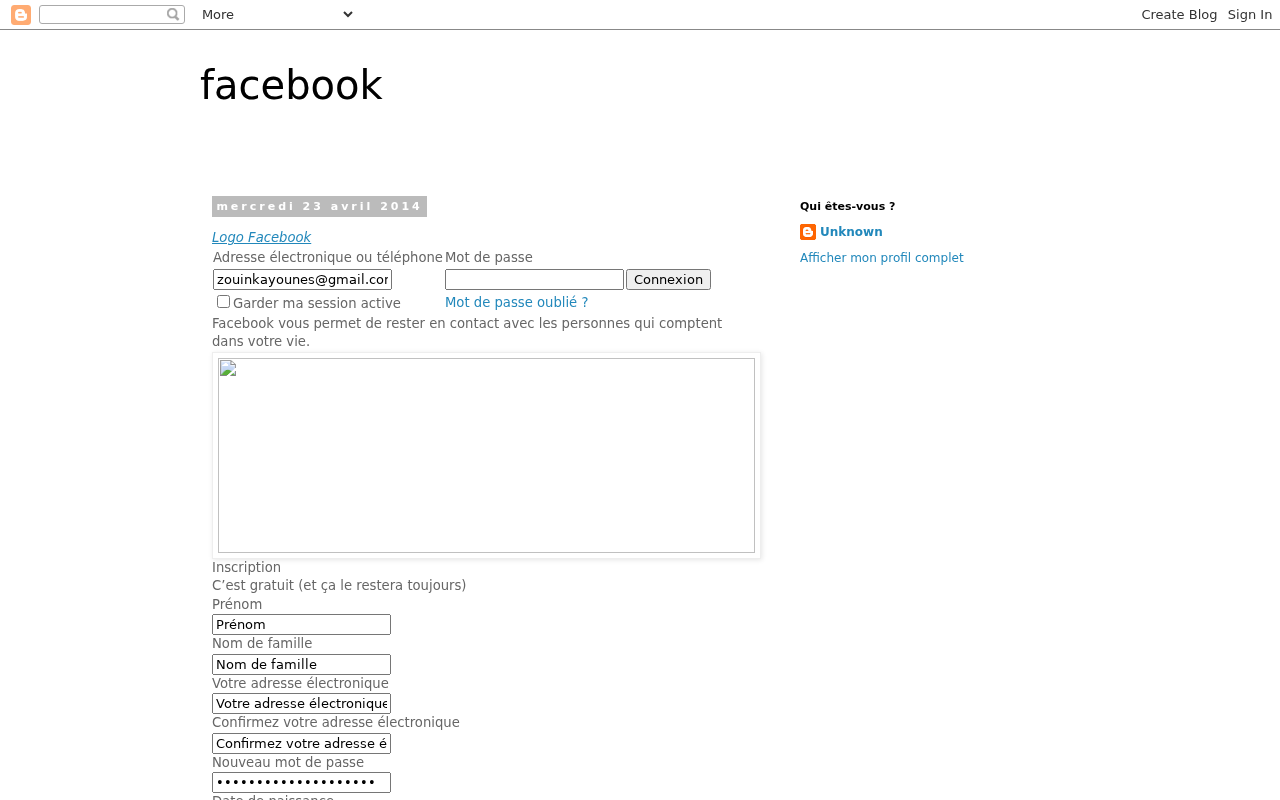Screen dimensions: 1280x800
Task: Click the Connexion button
Action: point(668,280)
